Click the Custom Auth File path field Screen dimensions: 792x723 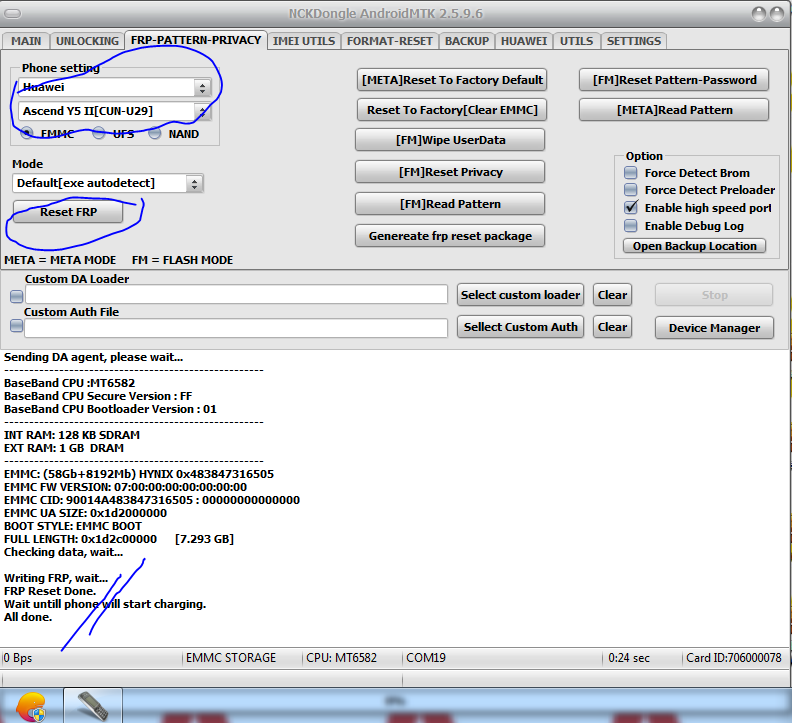tap(236, 327)
